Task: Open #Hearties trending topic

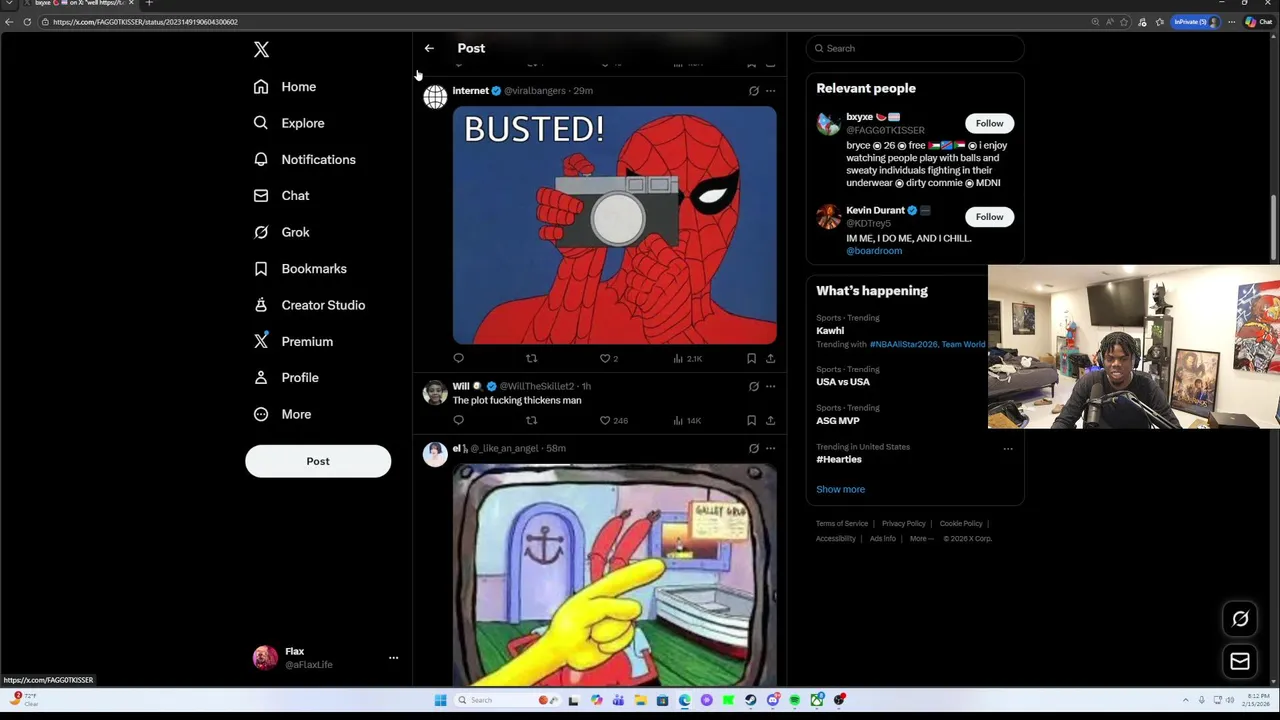Action: pyautogui.click(x=839, y=460)
